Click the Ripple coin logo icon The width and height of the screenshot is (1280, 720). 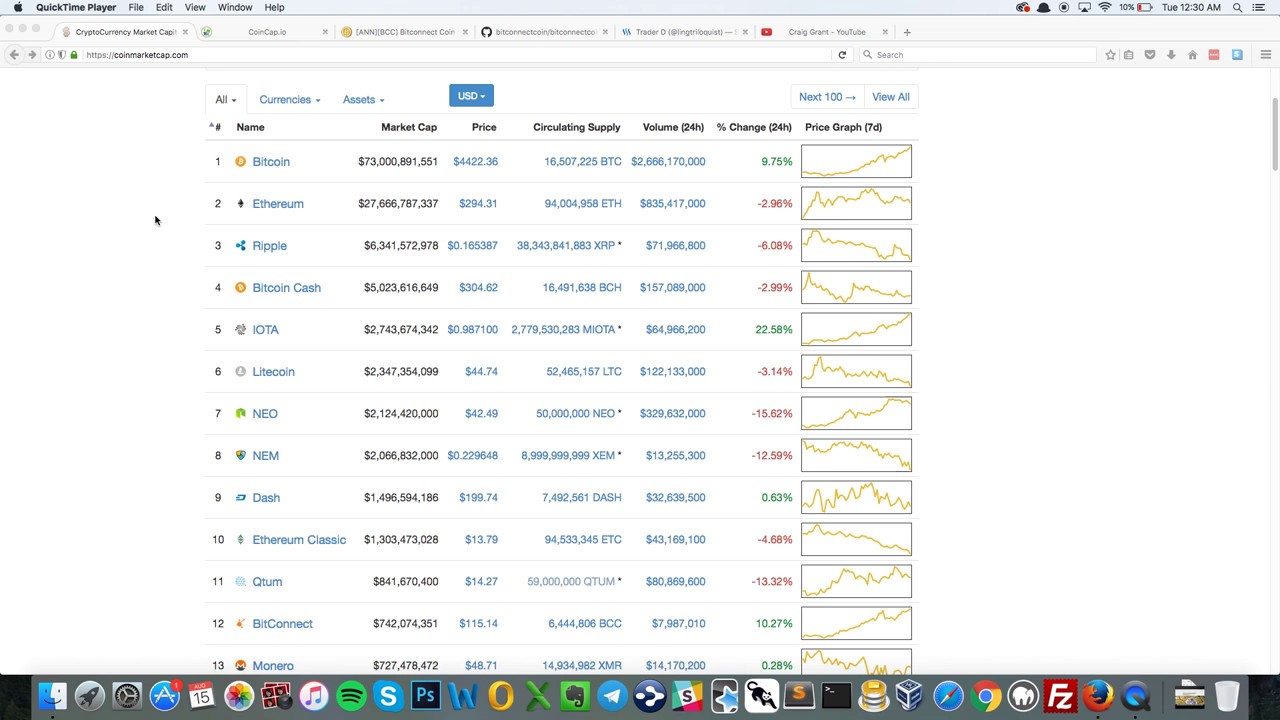point(240,245)
